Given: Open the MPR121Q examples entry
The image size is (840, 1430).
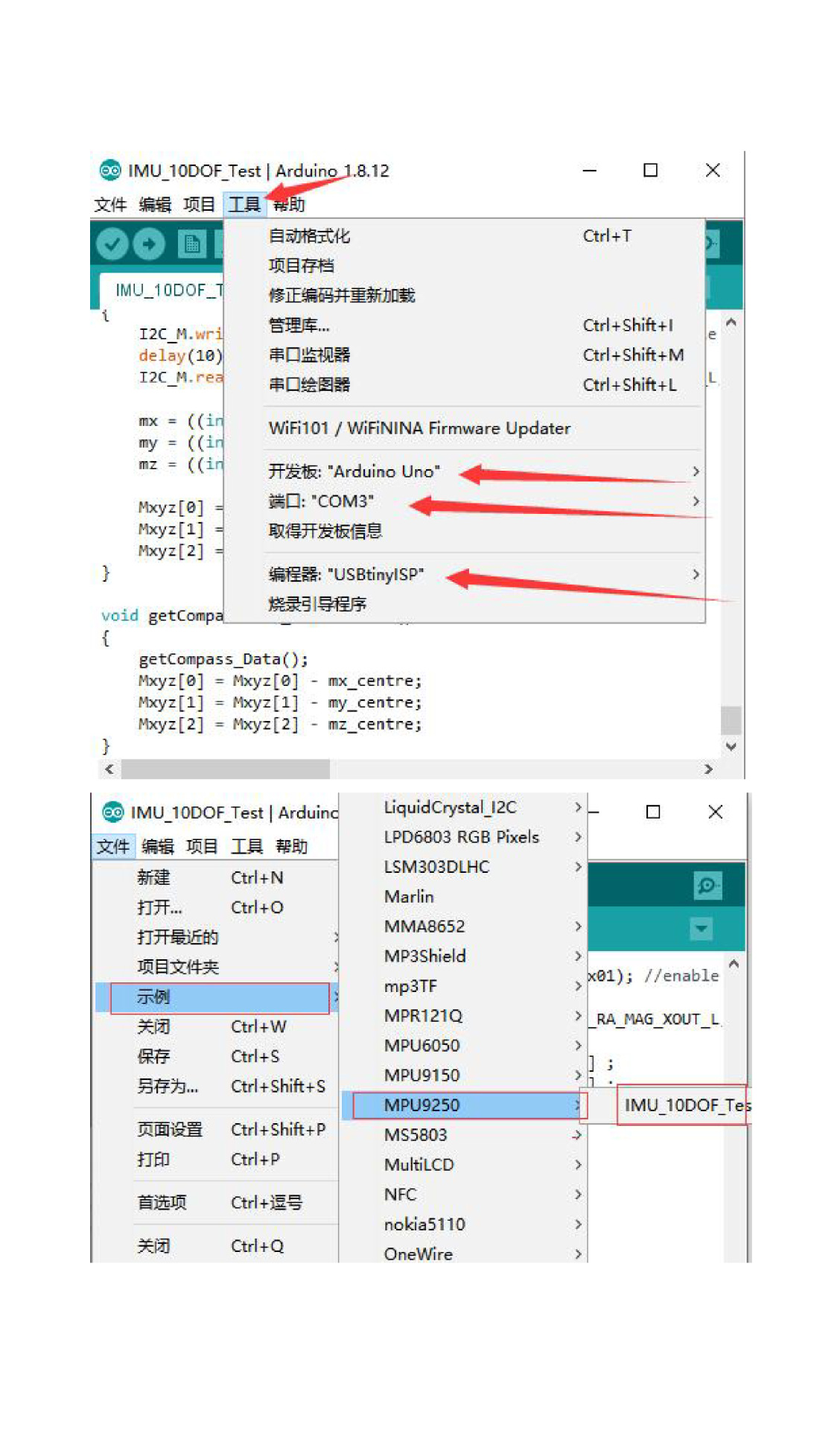Looking at the screenshot, I should pos(463,1016).
